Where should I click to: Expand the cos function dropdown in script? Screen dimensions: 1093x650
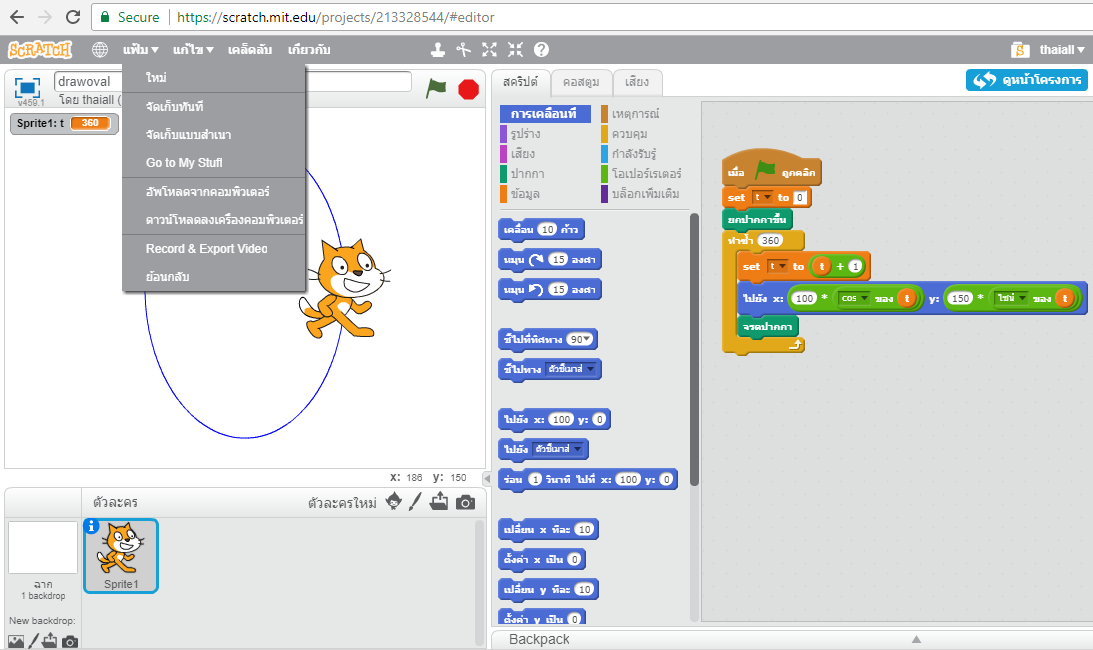click(855, 298)
